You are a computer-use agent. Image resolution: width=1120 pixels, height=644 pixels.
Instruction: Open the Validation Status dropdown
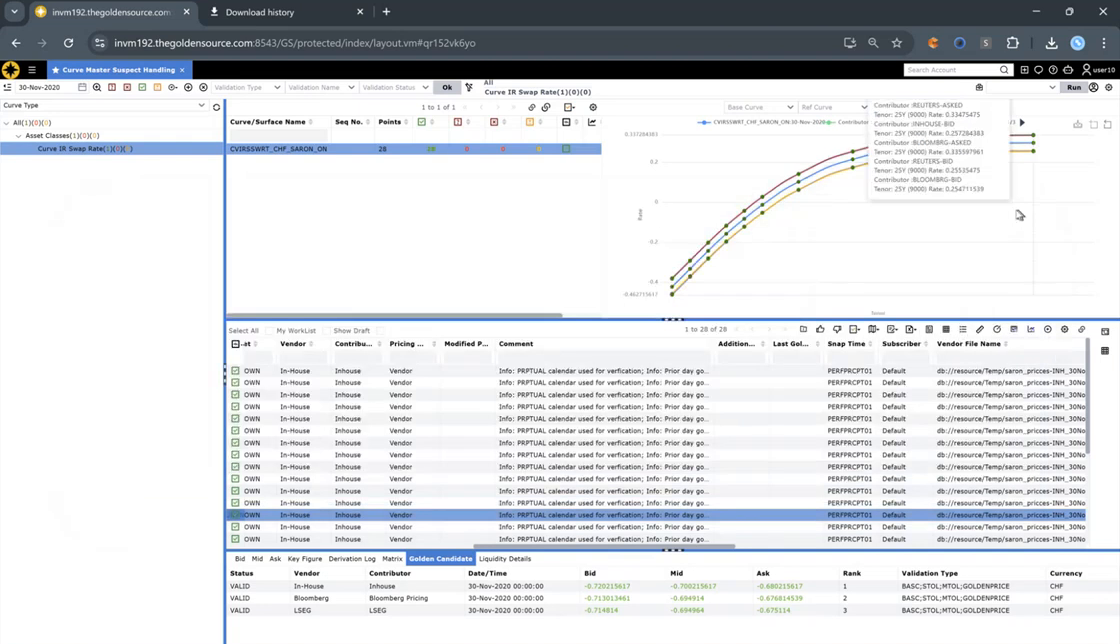click(x=395, y=87)
